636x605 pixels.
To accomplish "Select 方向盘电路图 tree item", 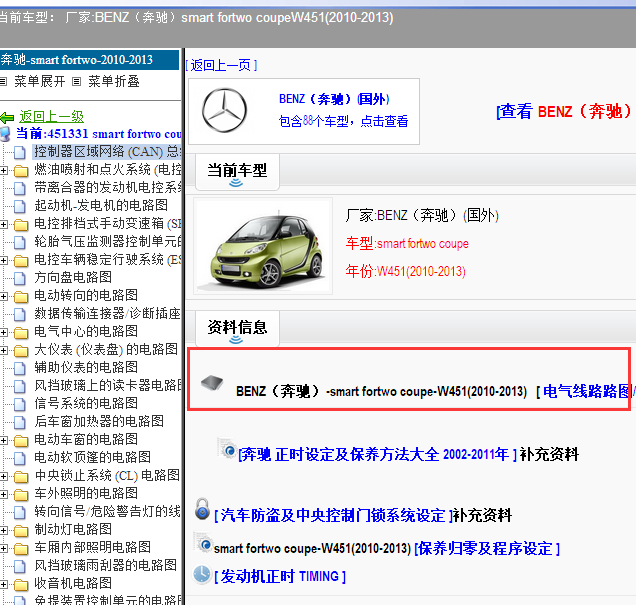I will tap(73, 278).
